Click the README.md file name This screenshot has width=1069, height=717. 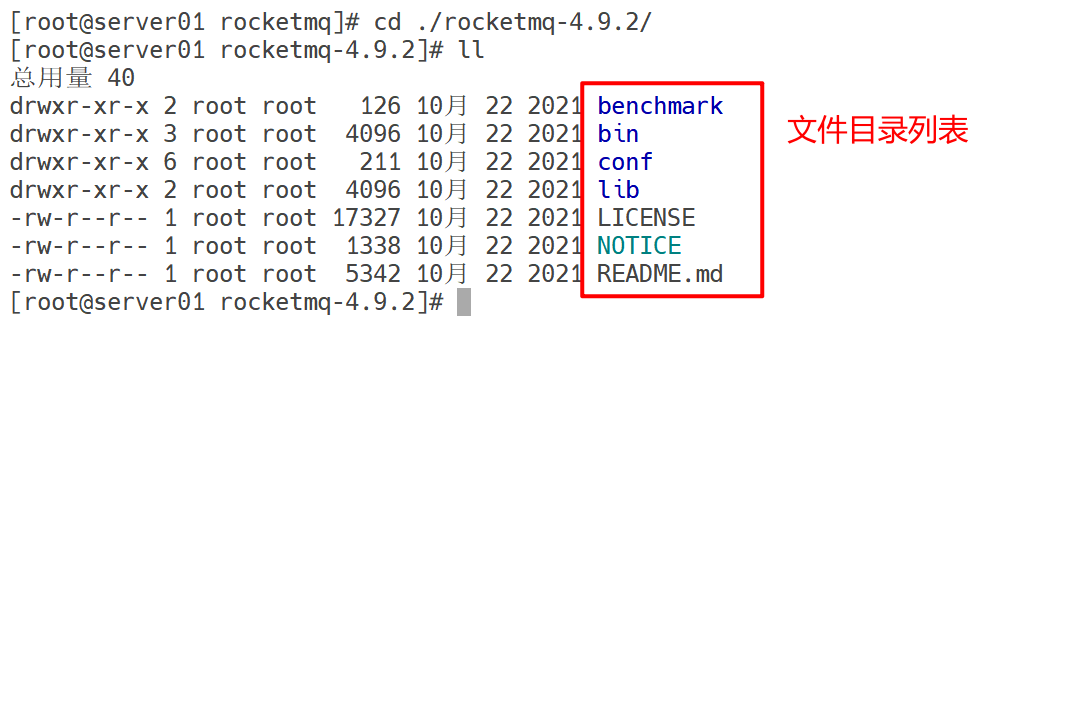click(x=659, y=274)
